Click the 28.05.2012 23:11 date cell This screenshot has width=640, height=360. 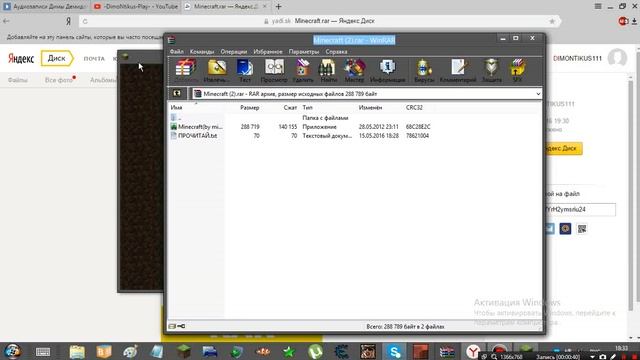click(378, 127)
